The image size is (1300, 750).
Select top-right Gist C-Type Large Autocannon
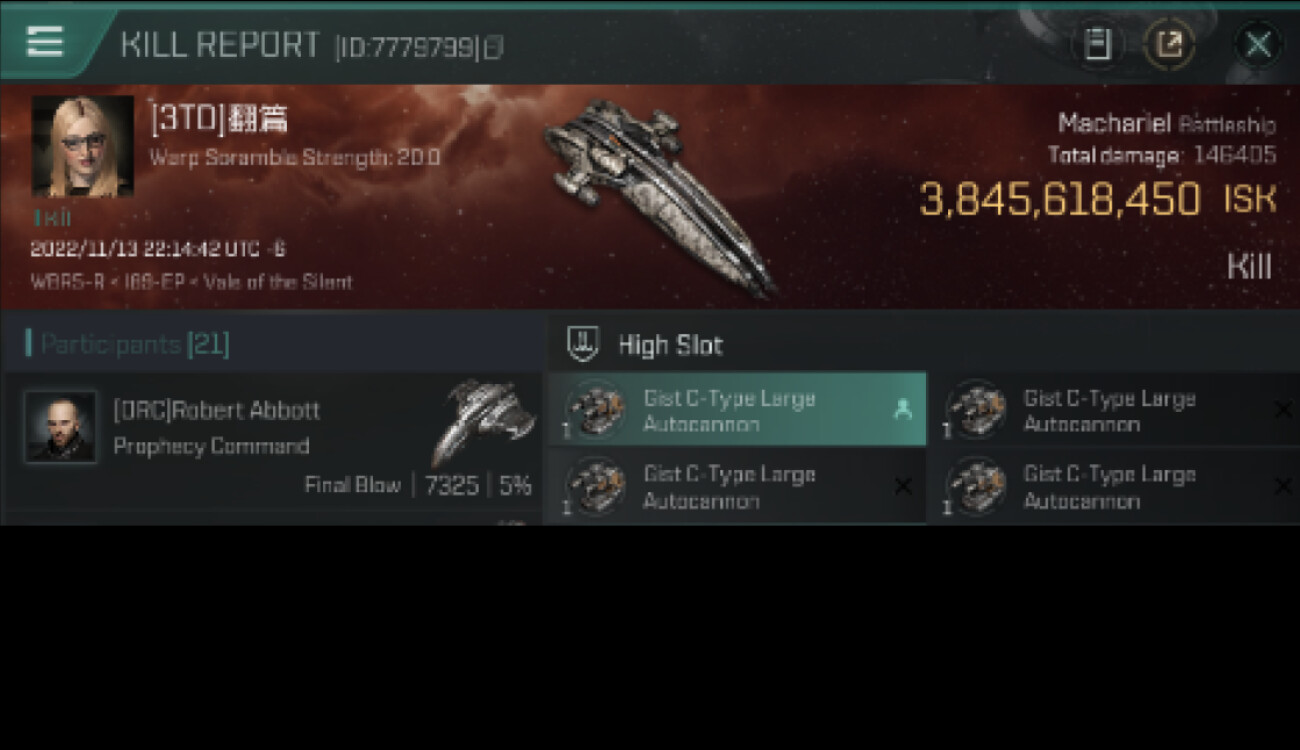tap(1120, 409)
